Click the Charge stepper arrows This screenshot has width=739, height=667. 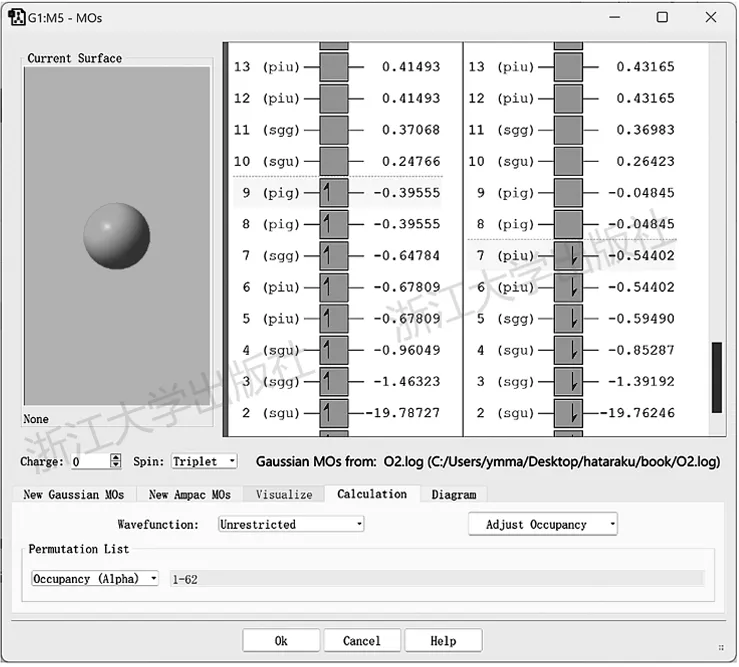tap(115, 461)
